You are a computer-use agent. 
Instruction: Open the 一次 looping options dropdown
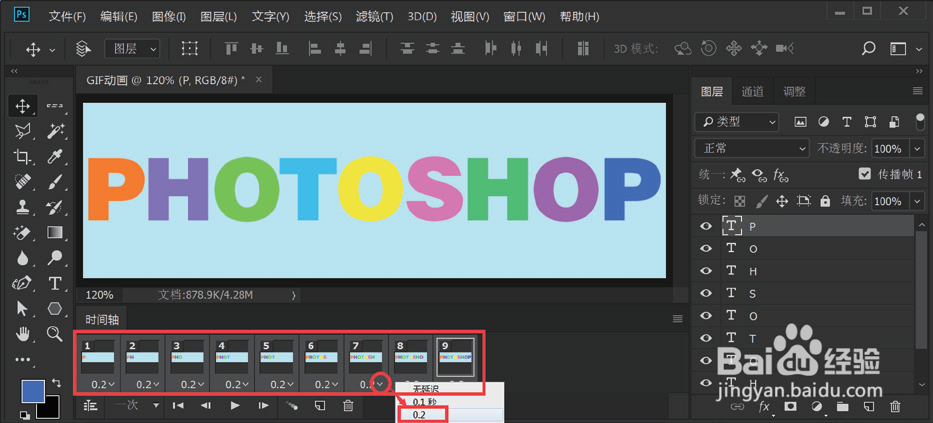click(137, 406)
